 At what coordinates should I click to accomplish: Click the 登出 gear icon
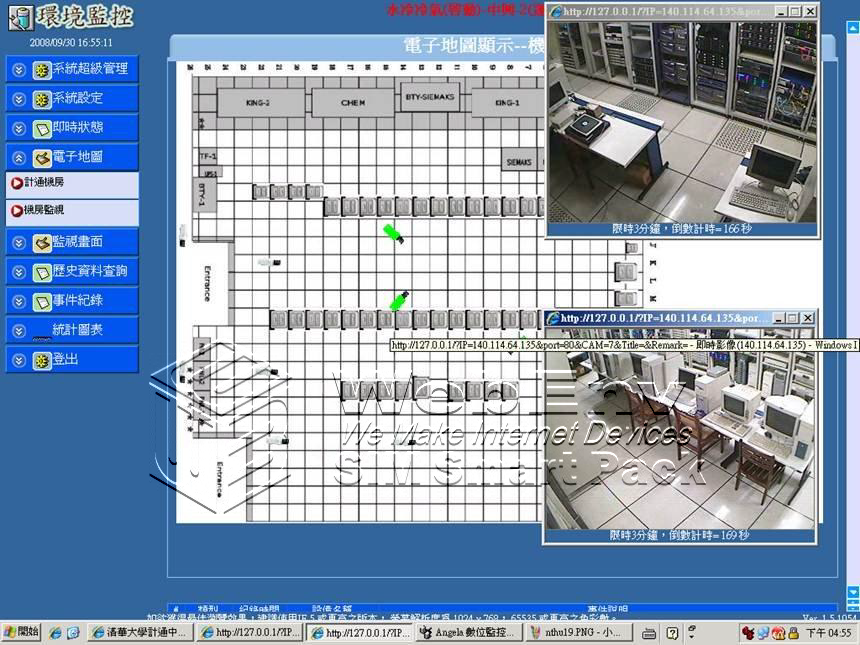pyautogui.click(x=42, y=361)
